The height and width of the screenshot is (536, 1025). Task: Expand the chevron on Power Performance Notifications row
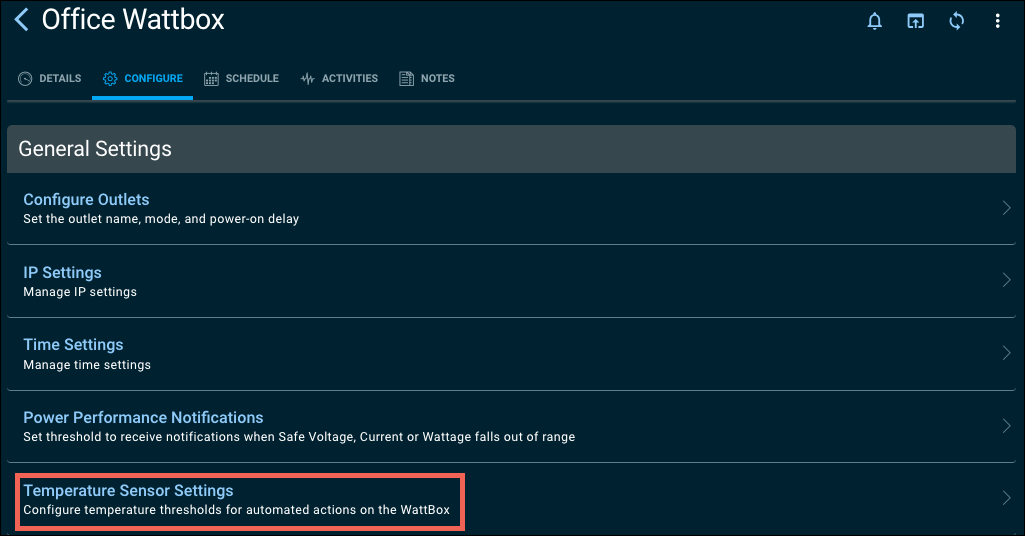1007,426
